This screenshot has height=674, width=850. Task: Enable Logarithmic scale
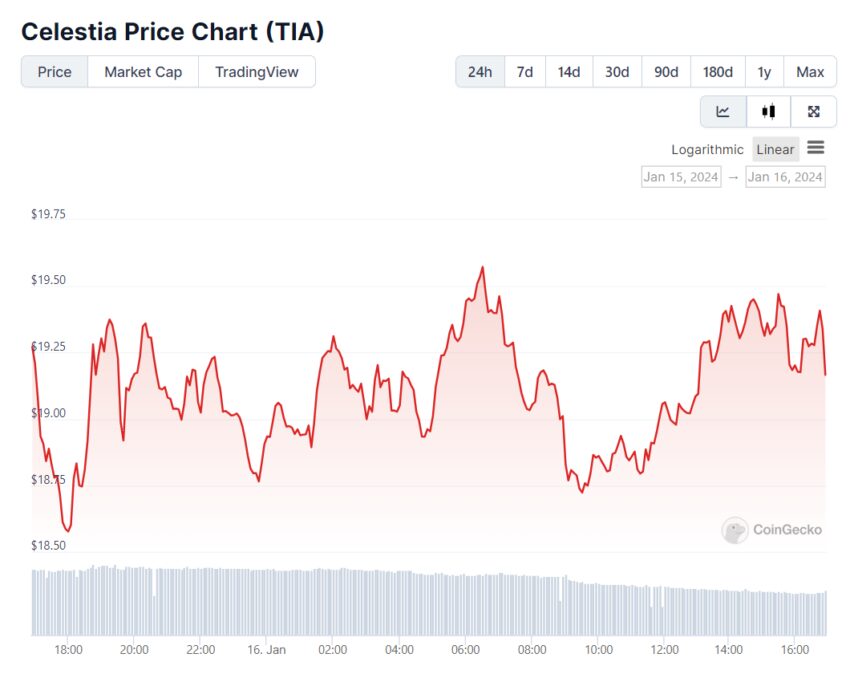click(707, 149)
